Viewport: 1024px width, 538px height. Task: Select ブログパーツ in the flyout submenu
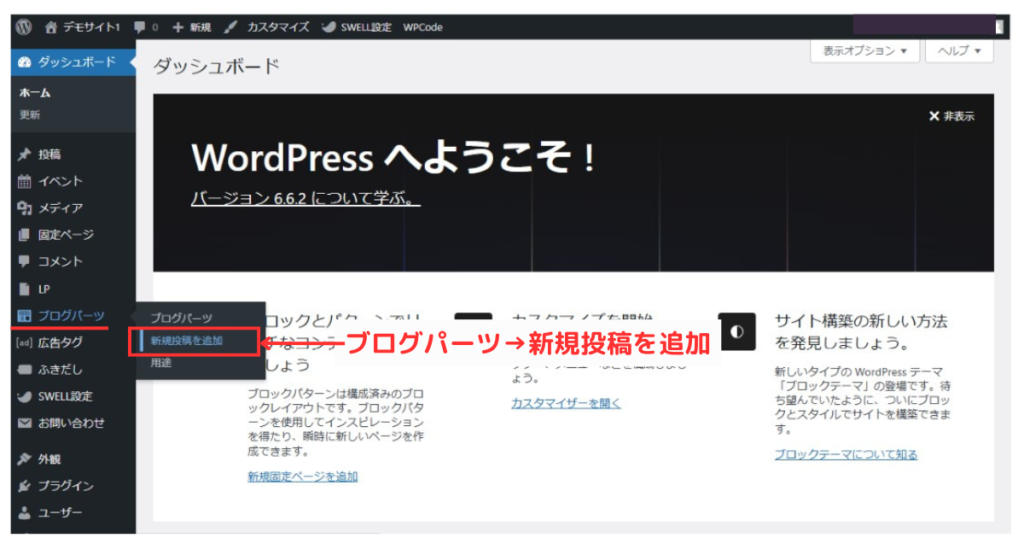(x=181, y=318)
